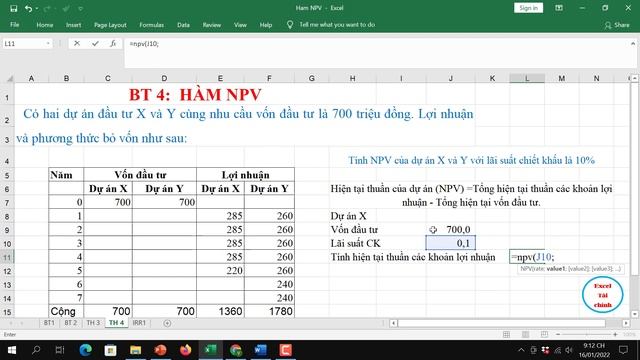The height and width of the screenshot is (360, 640).
Task: Confirm the formula with the checkmark icon
Action: 95,43
